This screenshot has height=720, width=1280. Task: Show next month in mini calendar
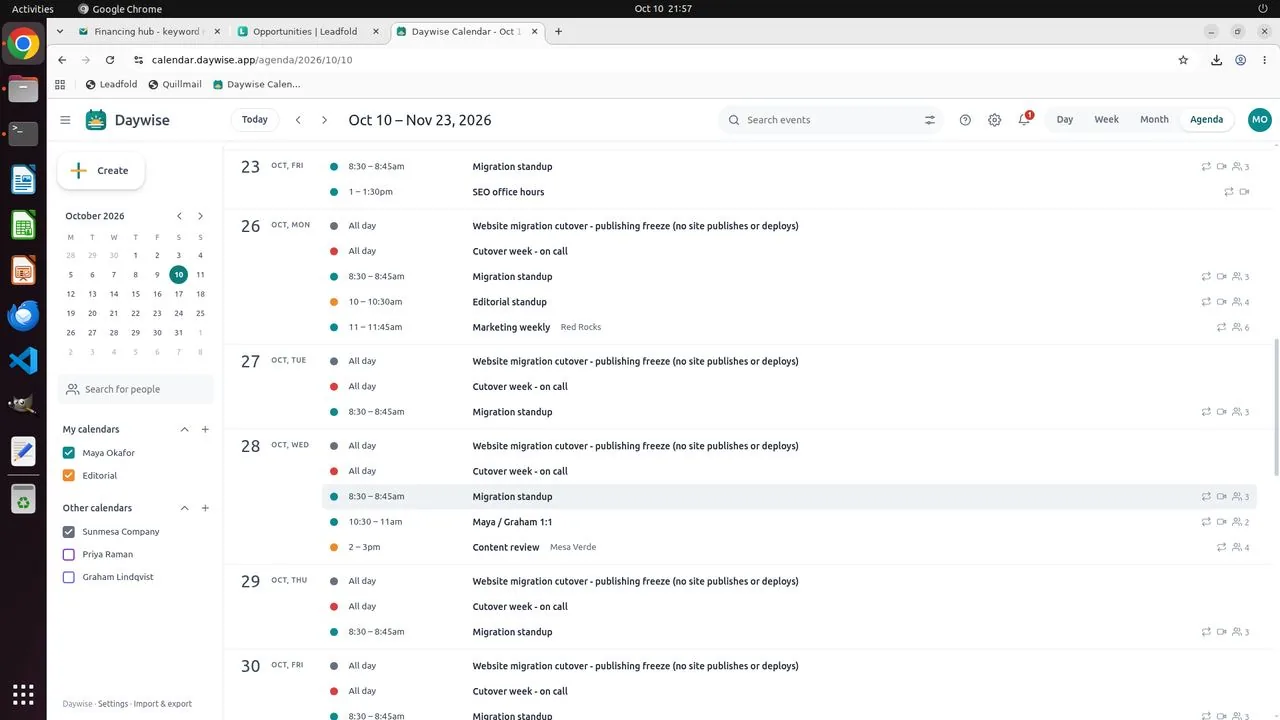tap(200, 216)
